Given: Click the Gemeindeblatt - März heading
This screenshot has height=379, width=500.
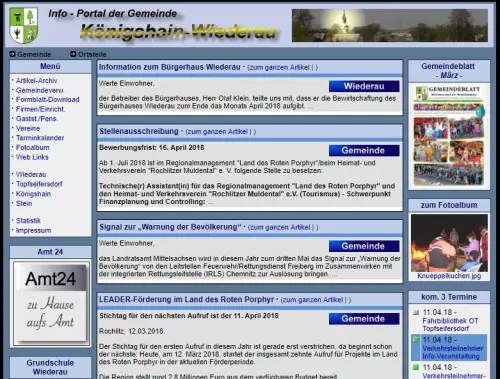Looking at the screenshot, I should point(449,71).
